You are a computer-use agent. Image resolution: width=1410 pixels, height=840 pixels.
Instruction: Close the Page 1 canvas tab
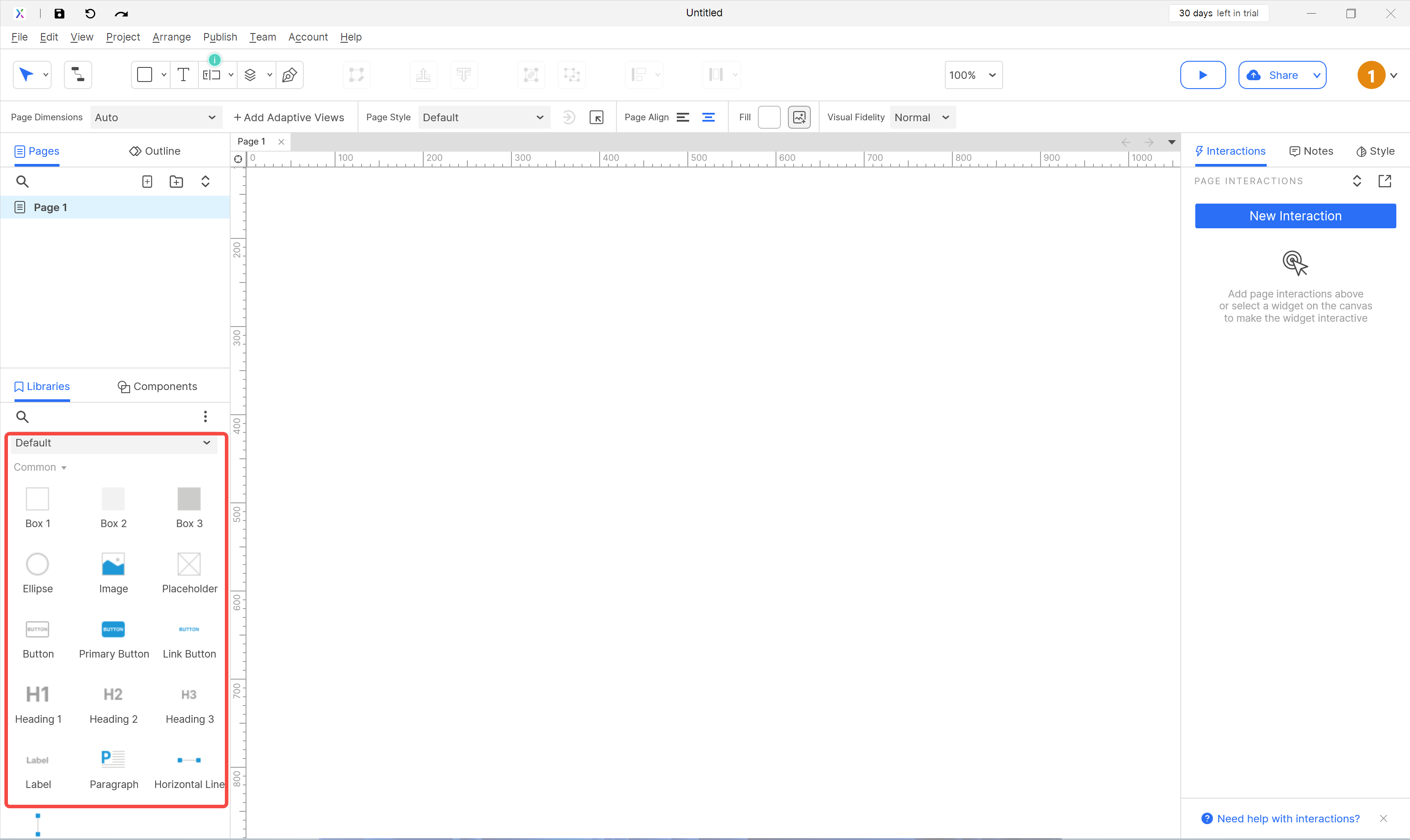(x=281, y=142)
